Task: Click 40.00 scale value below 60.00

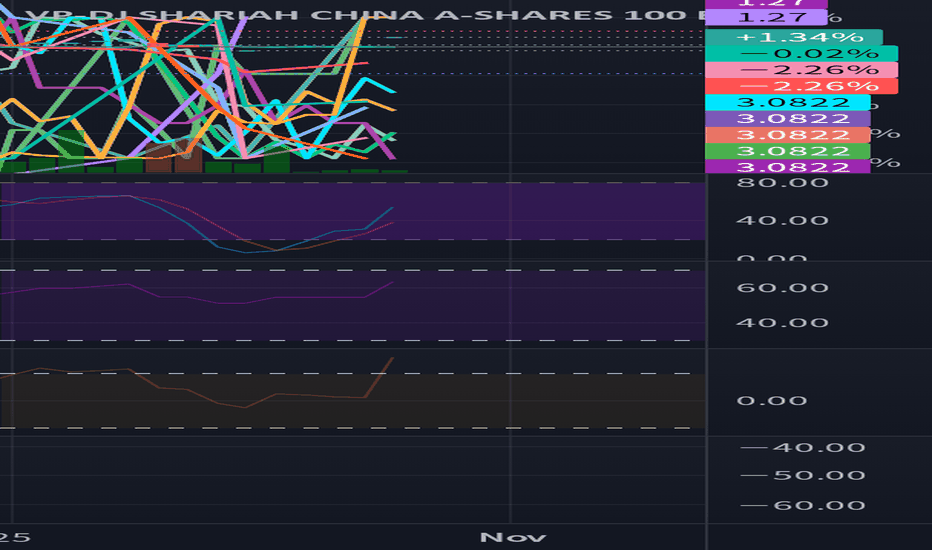Action: [782, 323]
